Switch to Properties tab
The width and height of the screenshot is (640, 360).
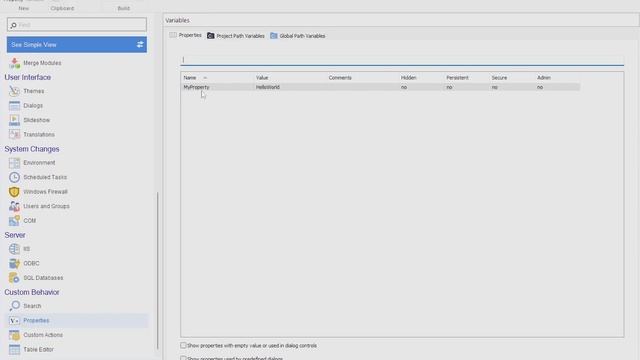[x=186, y=36]
